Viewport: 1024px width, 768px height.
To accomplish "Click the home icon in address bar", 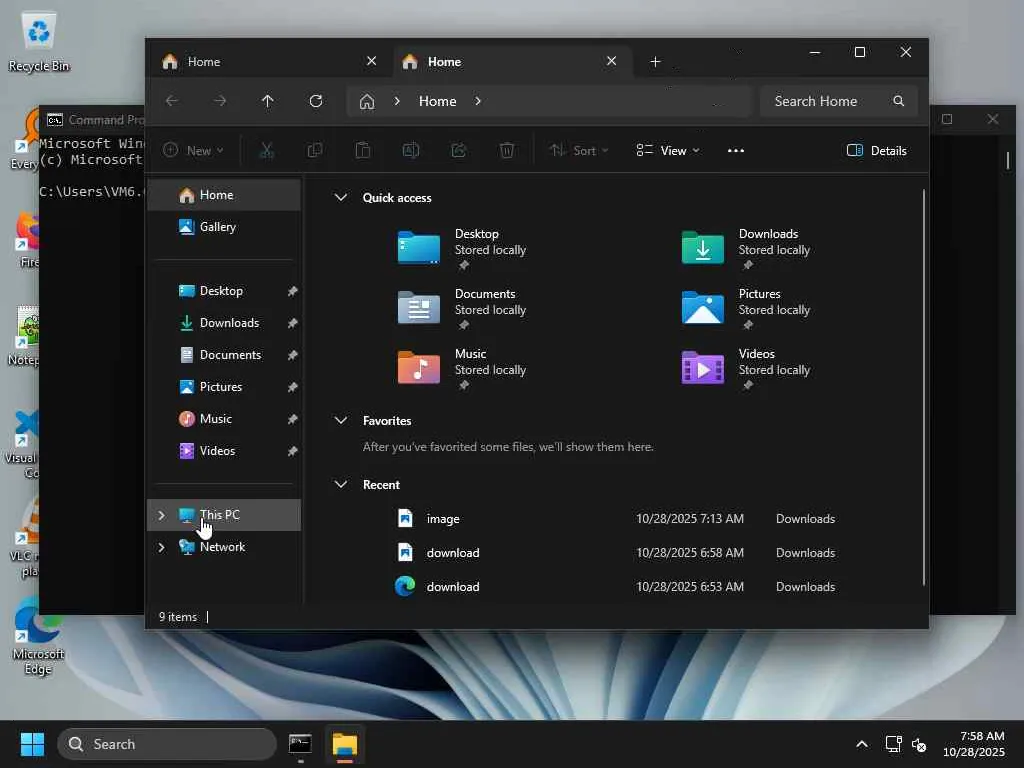I will point(367,101).
